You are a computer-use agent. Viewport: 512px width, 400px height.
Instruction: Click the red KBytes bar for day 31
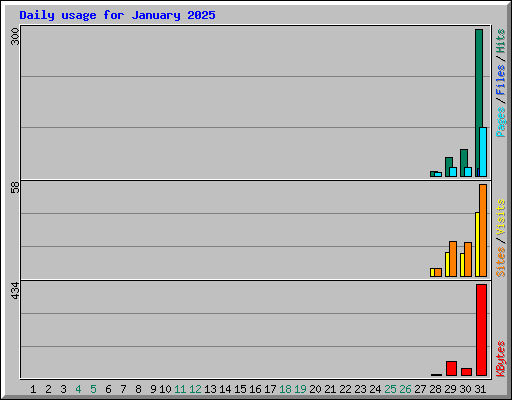tap(481, 330)
